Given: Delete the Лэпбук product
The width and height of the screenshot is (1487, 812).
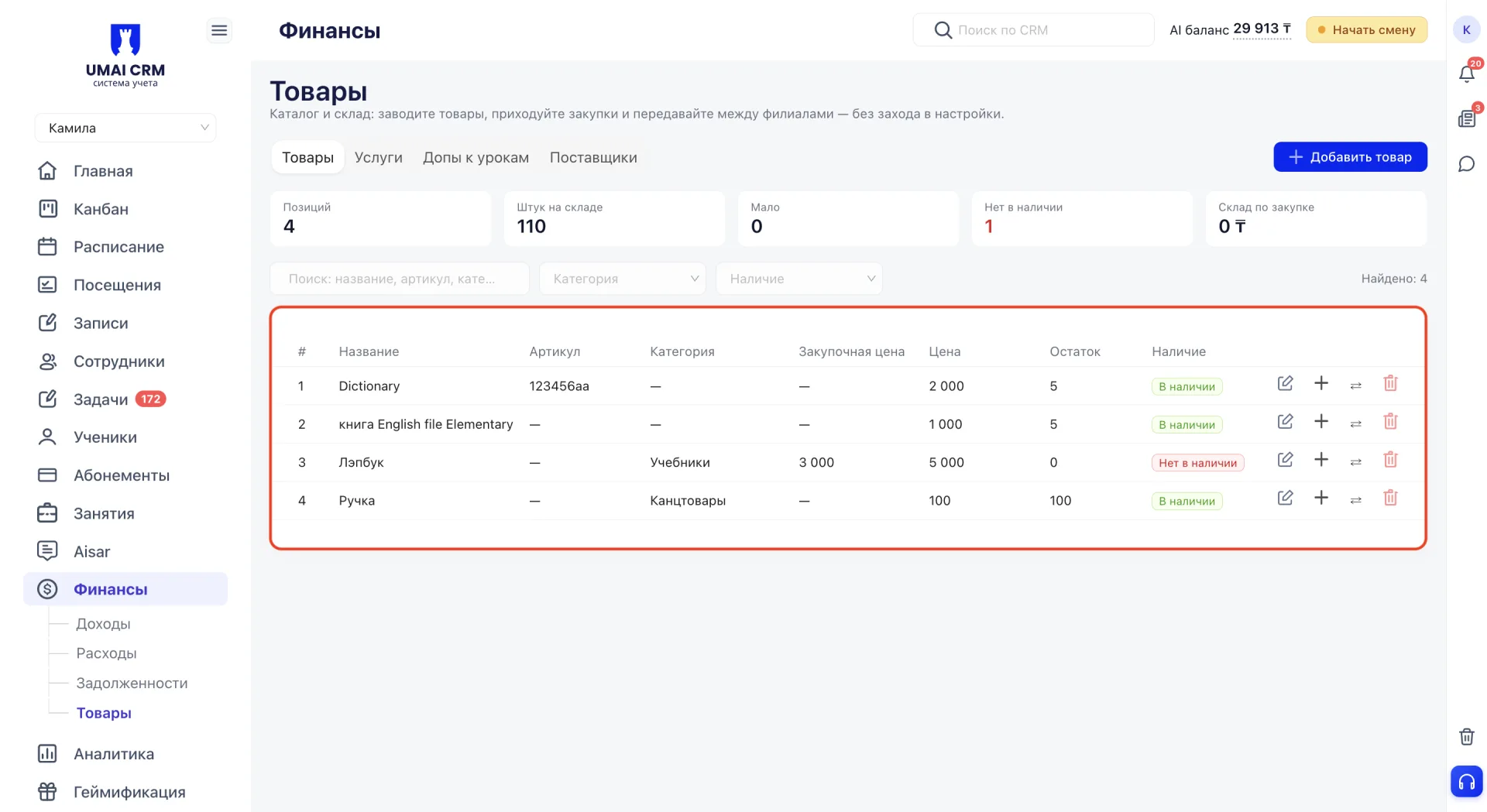Looking at the screenshot, I should pyautogui.click(x=1391, y=459).
